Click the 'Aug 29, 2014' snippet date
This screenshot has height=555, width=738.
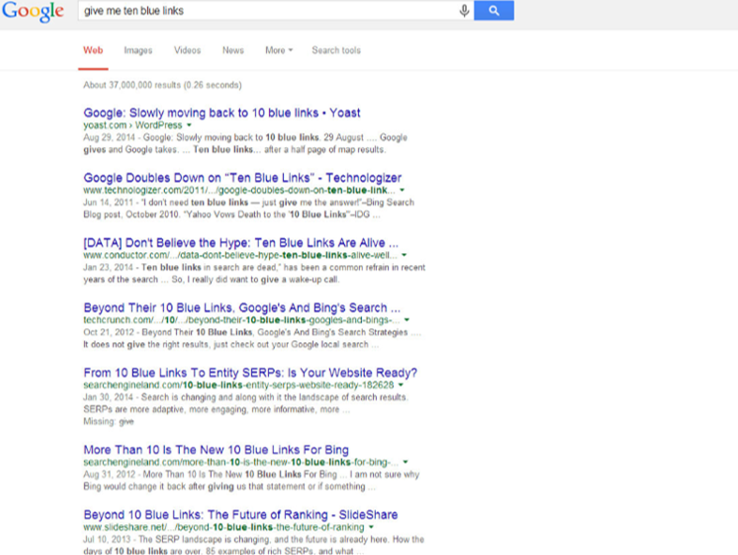109,137
